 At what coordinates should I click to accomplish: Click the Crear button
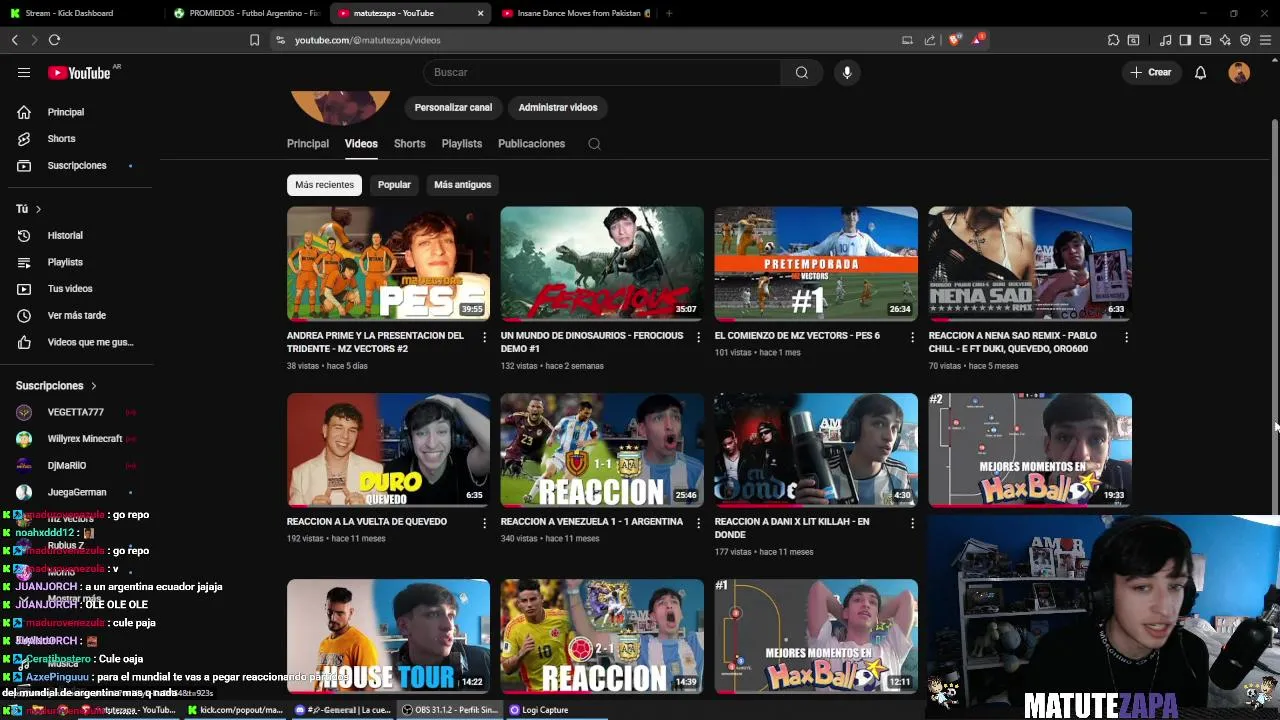[1150, 72]
